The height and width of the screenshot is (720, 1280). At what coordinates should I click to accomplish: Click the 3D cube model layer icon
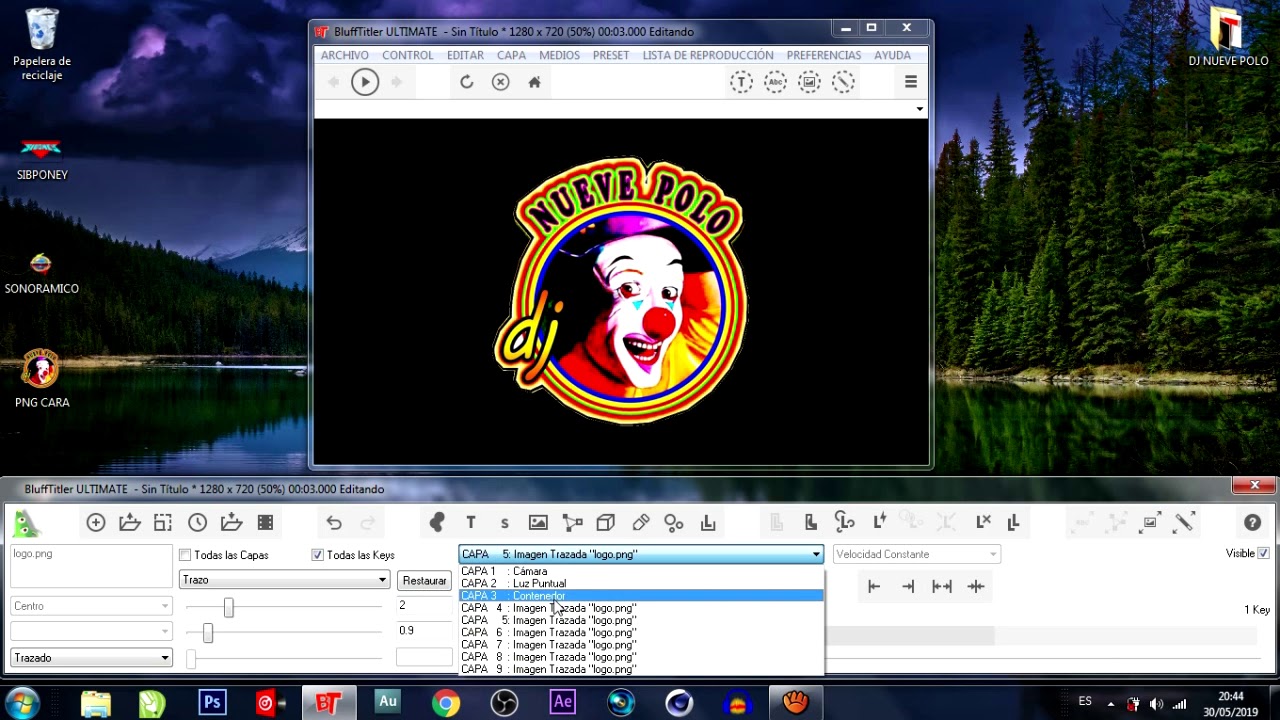(606, 522)
